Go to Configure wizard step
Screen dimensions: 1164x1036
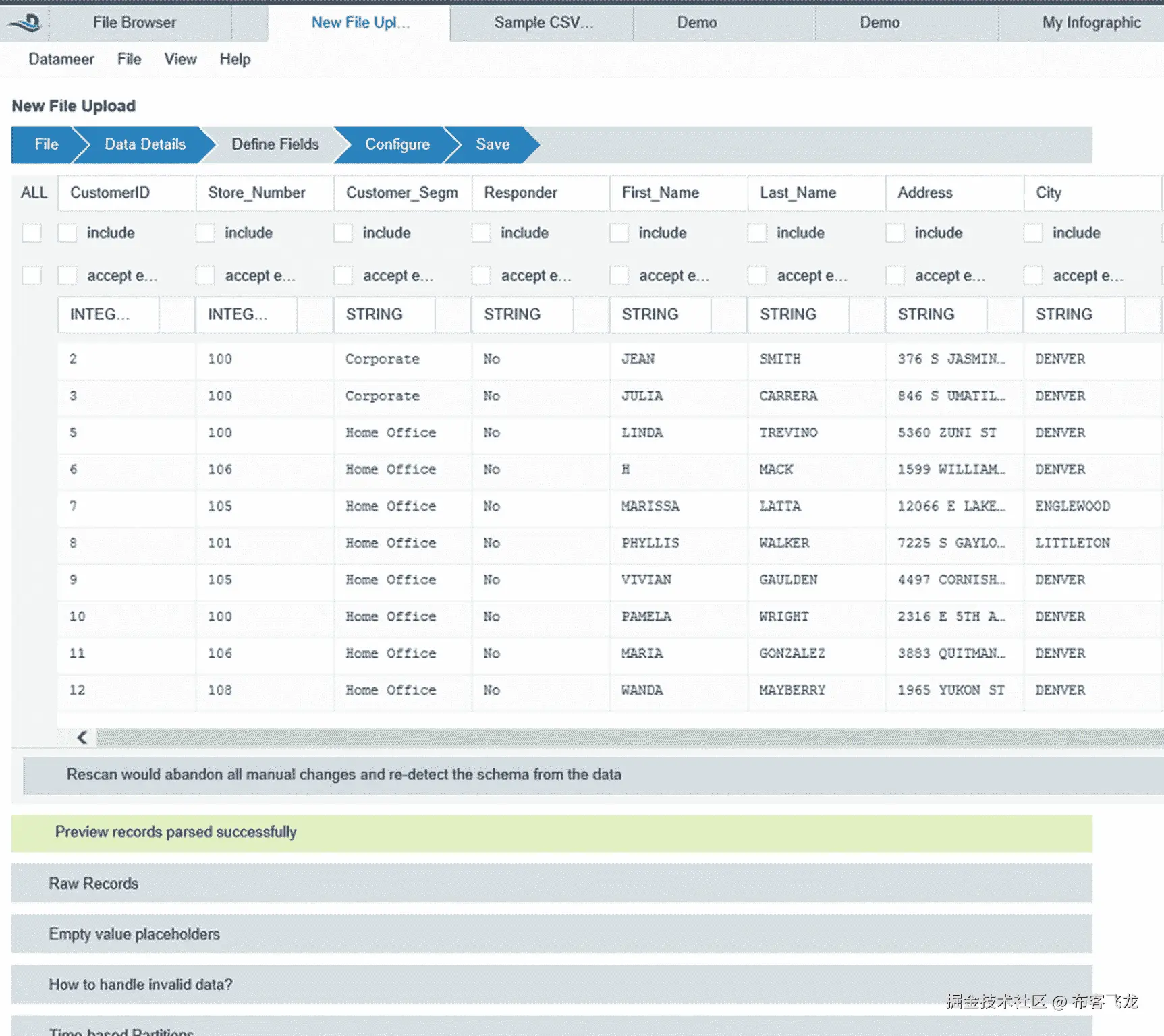397,144
